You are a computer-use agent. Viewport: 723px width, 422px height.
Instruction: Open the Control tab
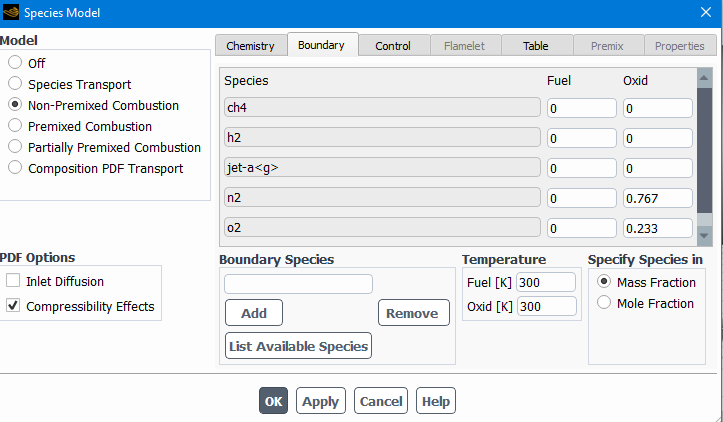[393, 46]
